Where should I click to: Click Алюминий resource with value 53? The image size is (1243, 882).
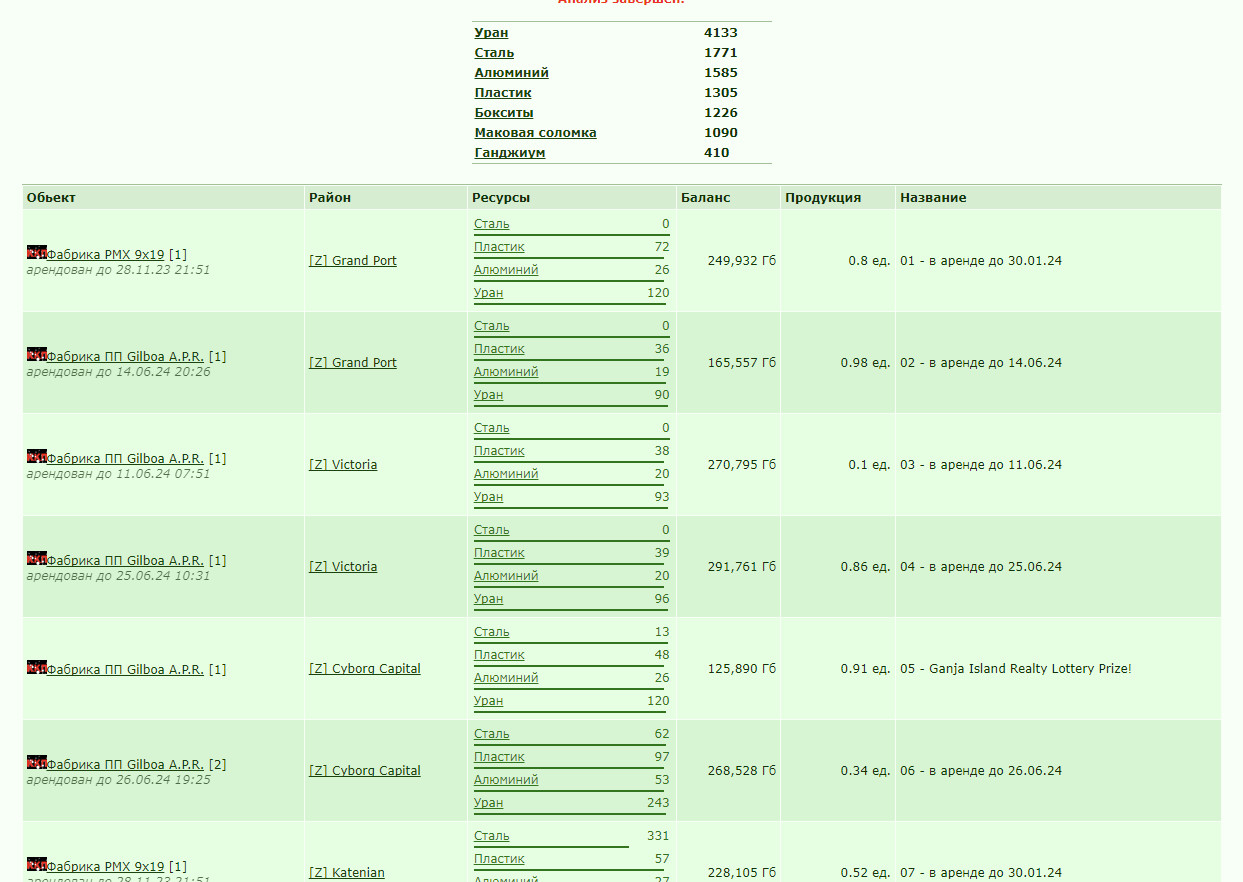coord(506,780)
